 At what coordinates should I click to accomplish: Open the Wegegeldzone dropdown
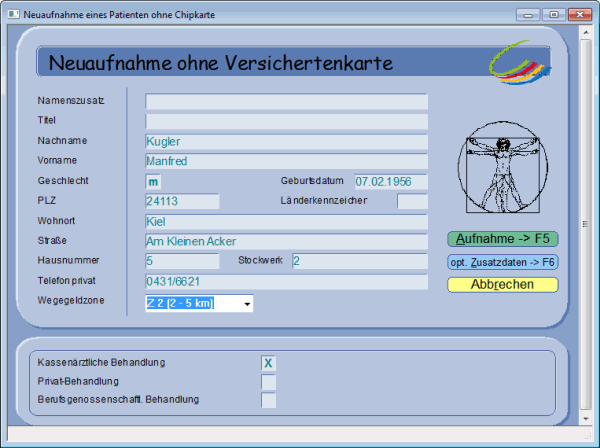[246, 303]
